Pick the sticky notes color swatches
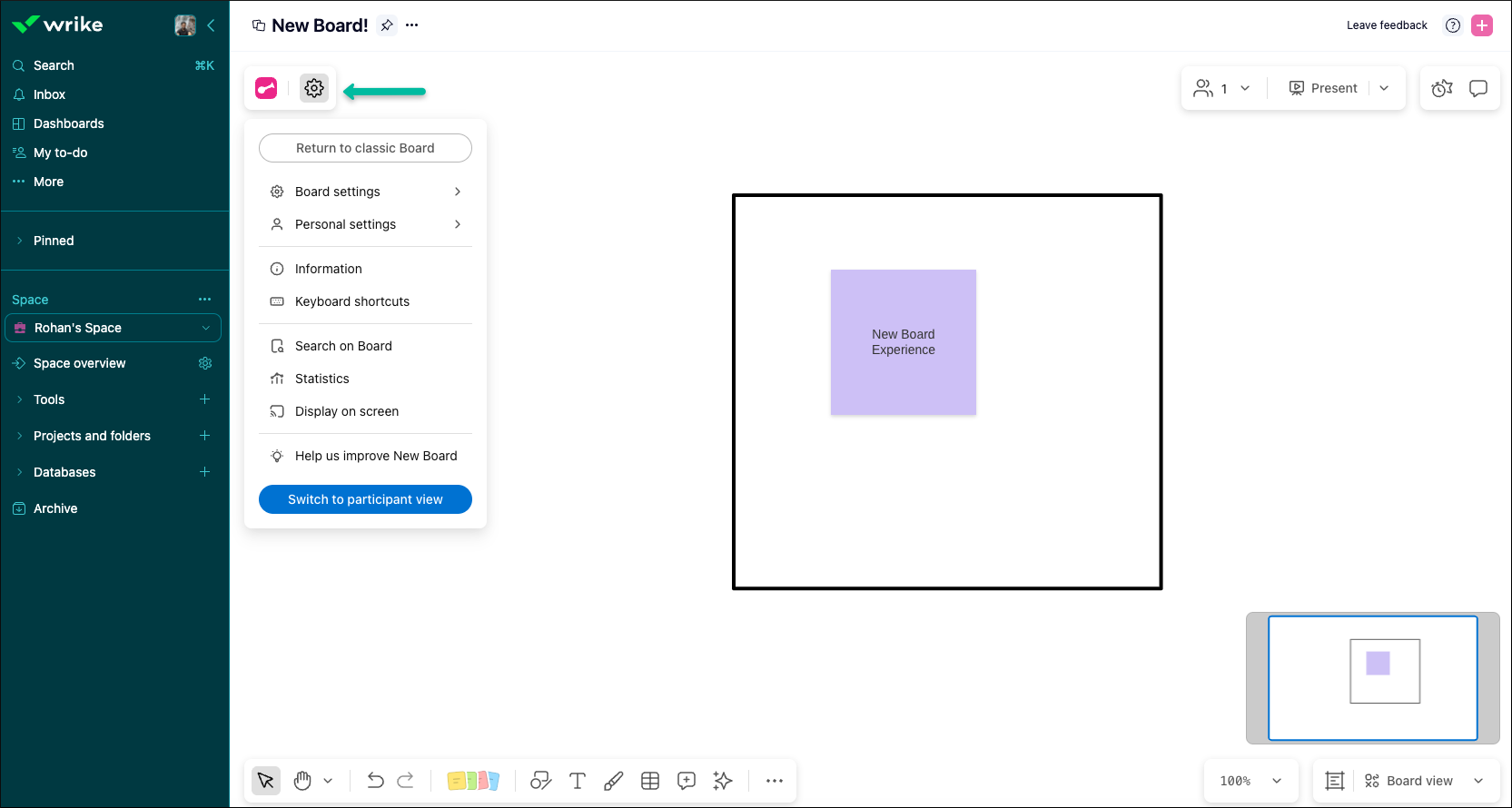The height and width of the screenshot is (808, 1512). tap(473, 781)
